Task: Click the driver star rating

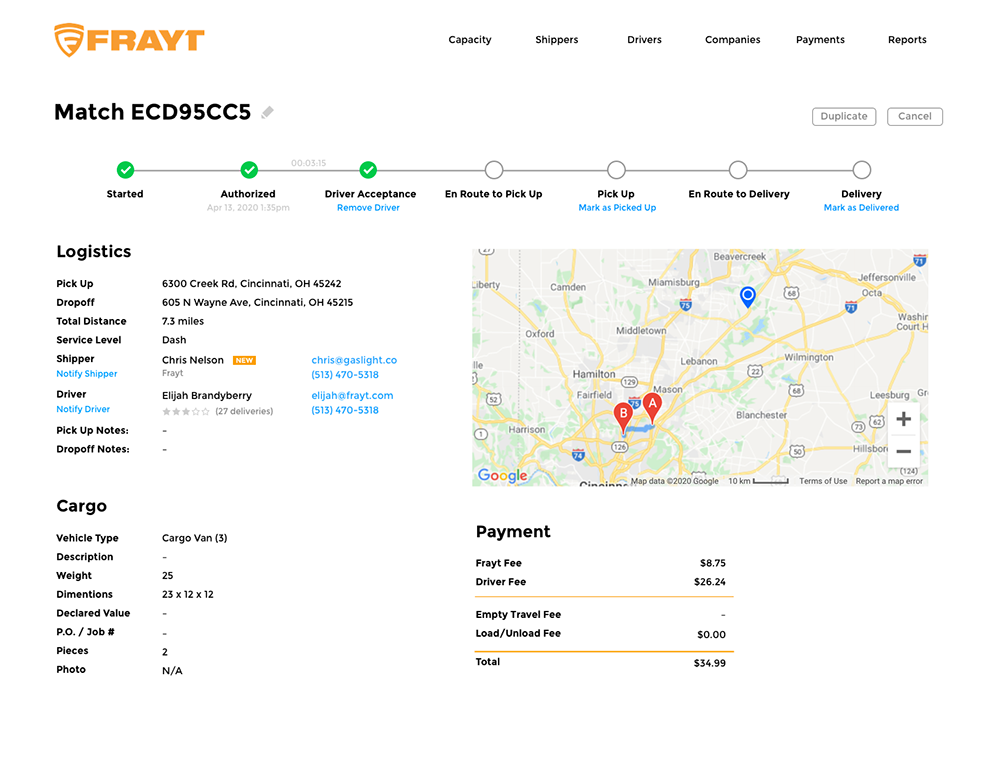Action: 186,412
